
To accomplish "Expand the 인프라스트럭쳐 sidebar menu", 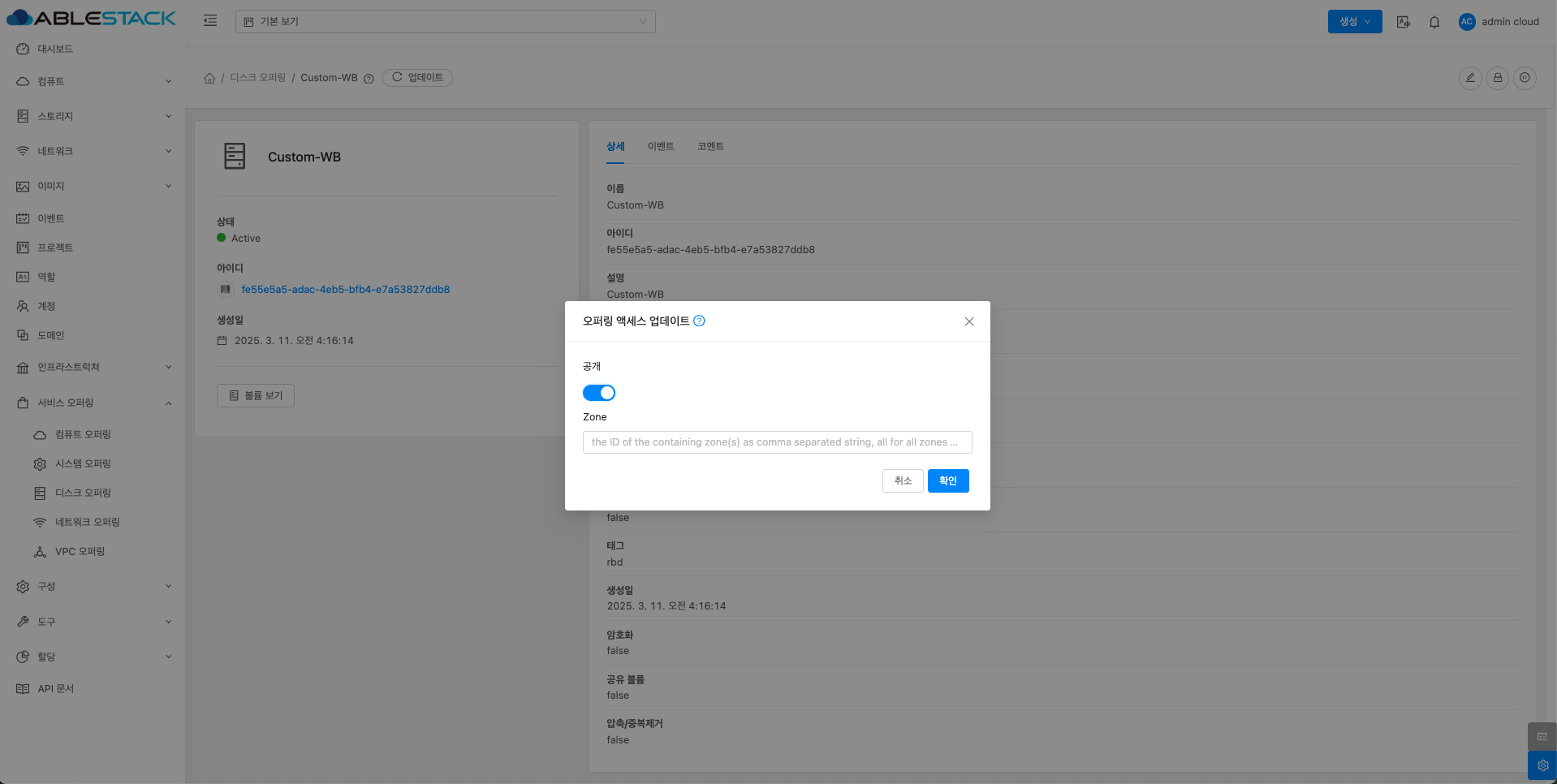I will (93, 367).
